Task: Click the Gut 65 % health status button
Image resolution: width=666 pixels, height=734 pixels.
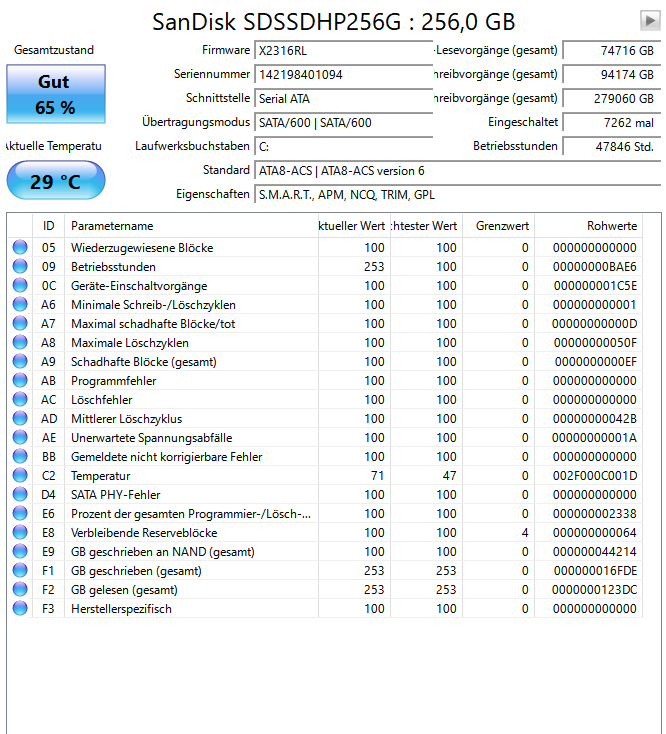Action: point(56,94)
